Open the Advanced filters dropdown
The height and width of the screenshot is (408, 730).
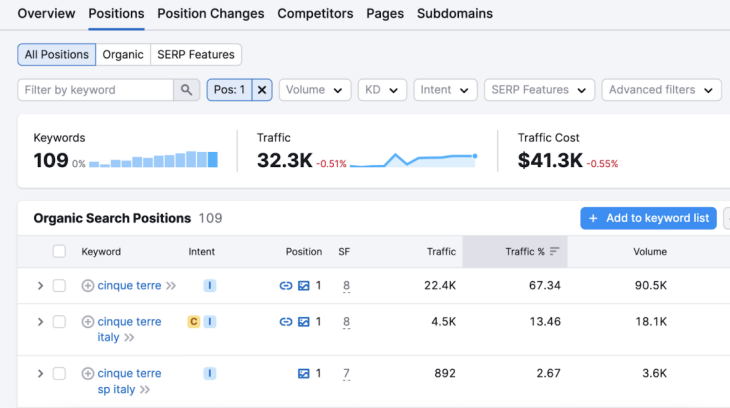point(661,90)
